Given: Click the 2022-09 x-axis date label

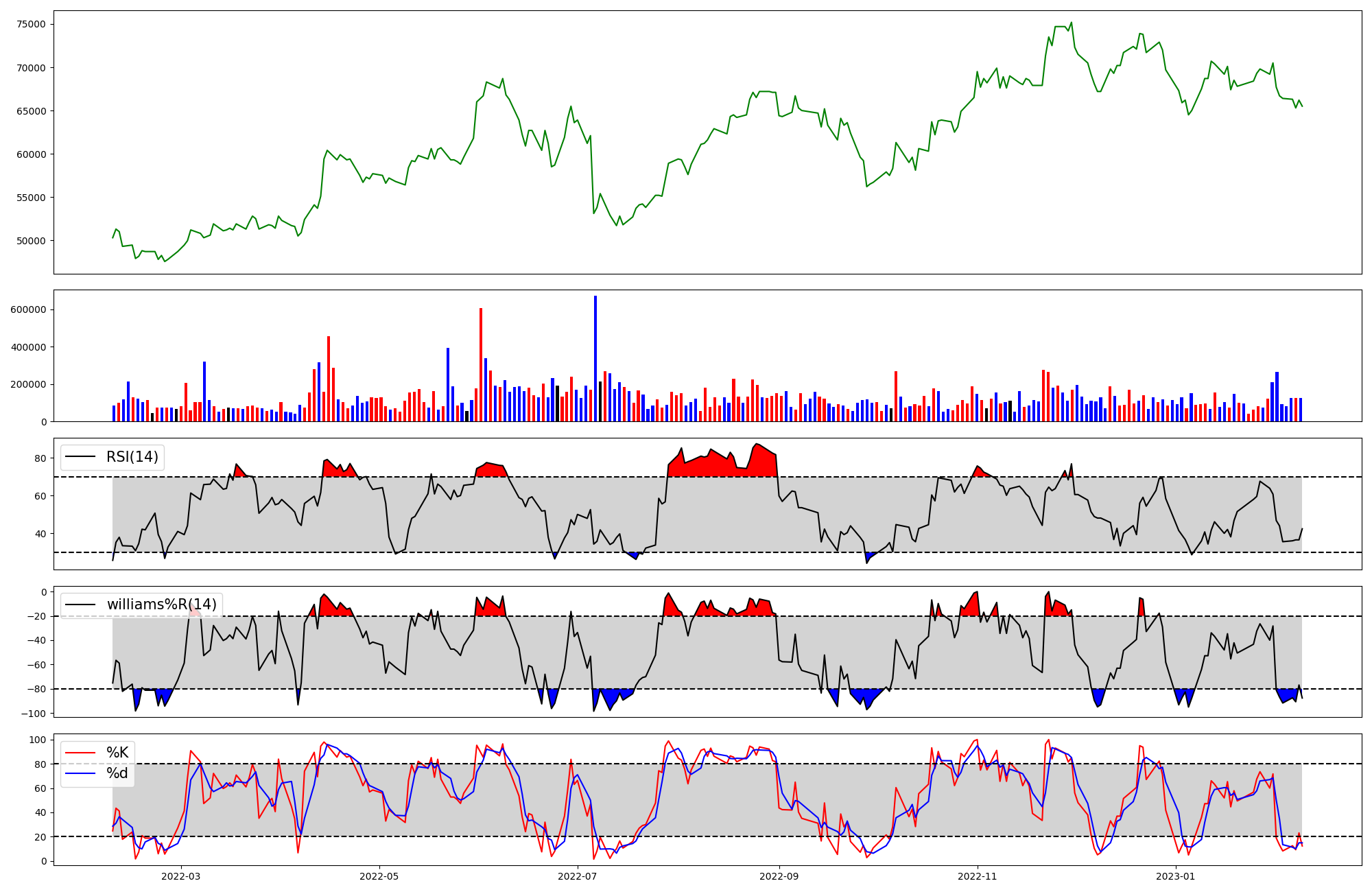Looking at the screenshot, I should click(x=779, y=876).
